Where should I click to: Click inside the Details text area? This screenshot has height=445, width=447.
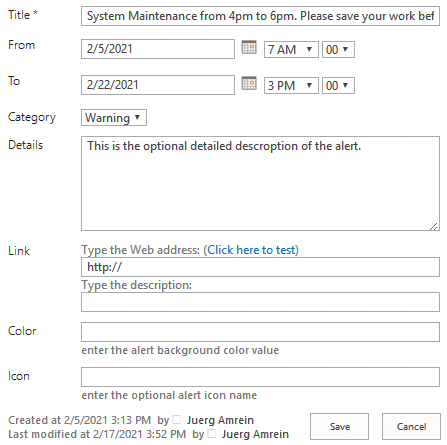[x=260, y=183]
